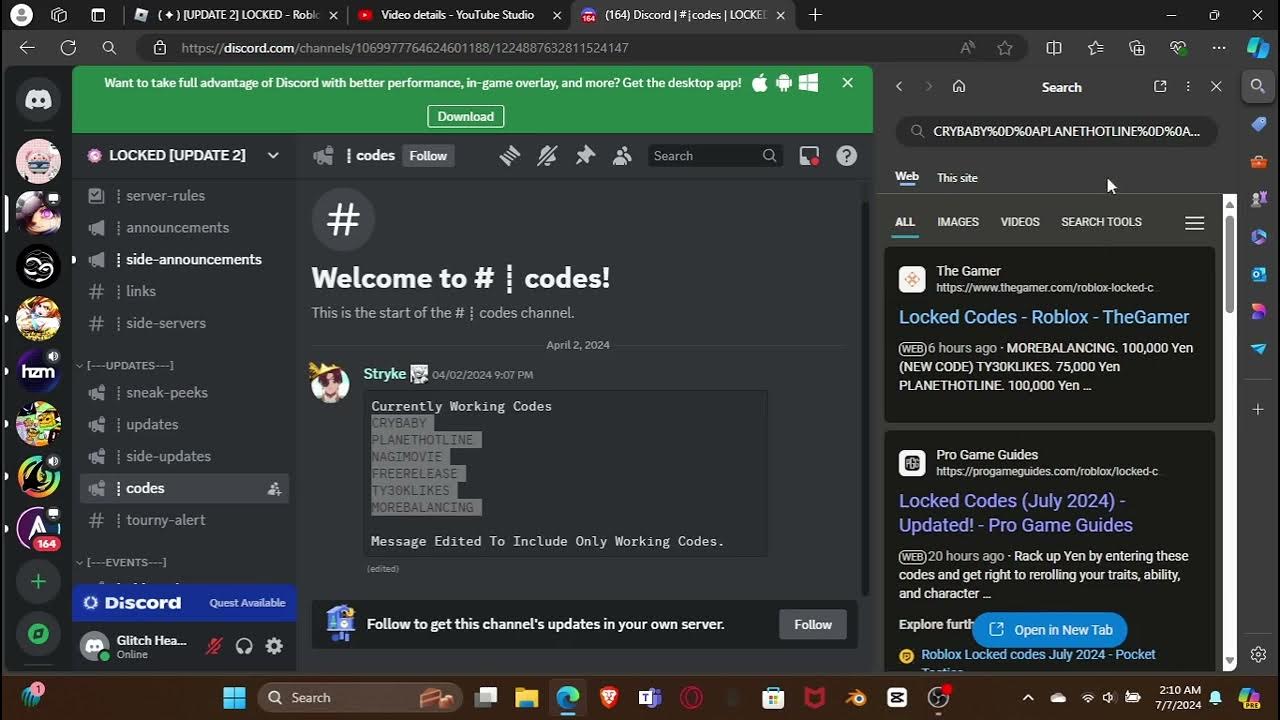The image size is (1280, 720).
Task: Open the hzm server icon
Action: 38,372
